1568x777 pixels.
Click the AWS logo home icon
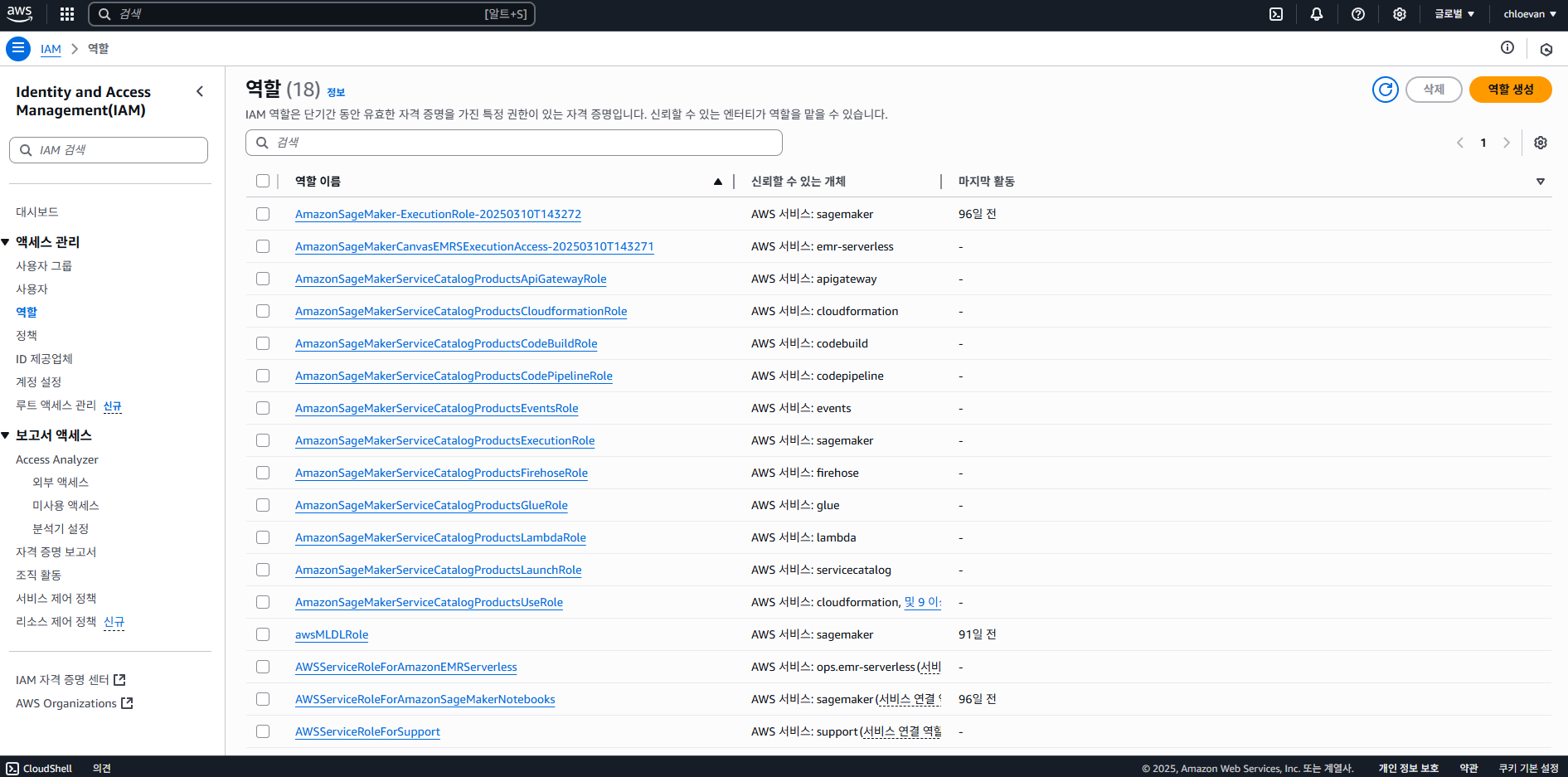click(19, 13)
